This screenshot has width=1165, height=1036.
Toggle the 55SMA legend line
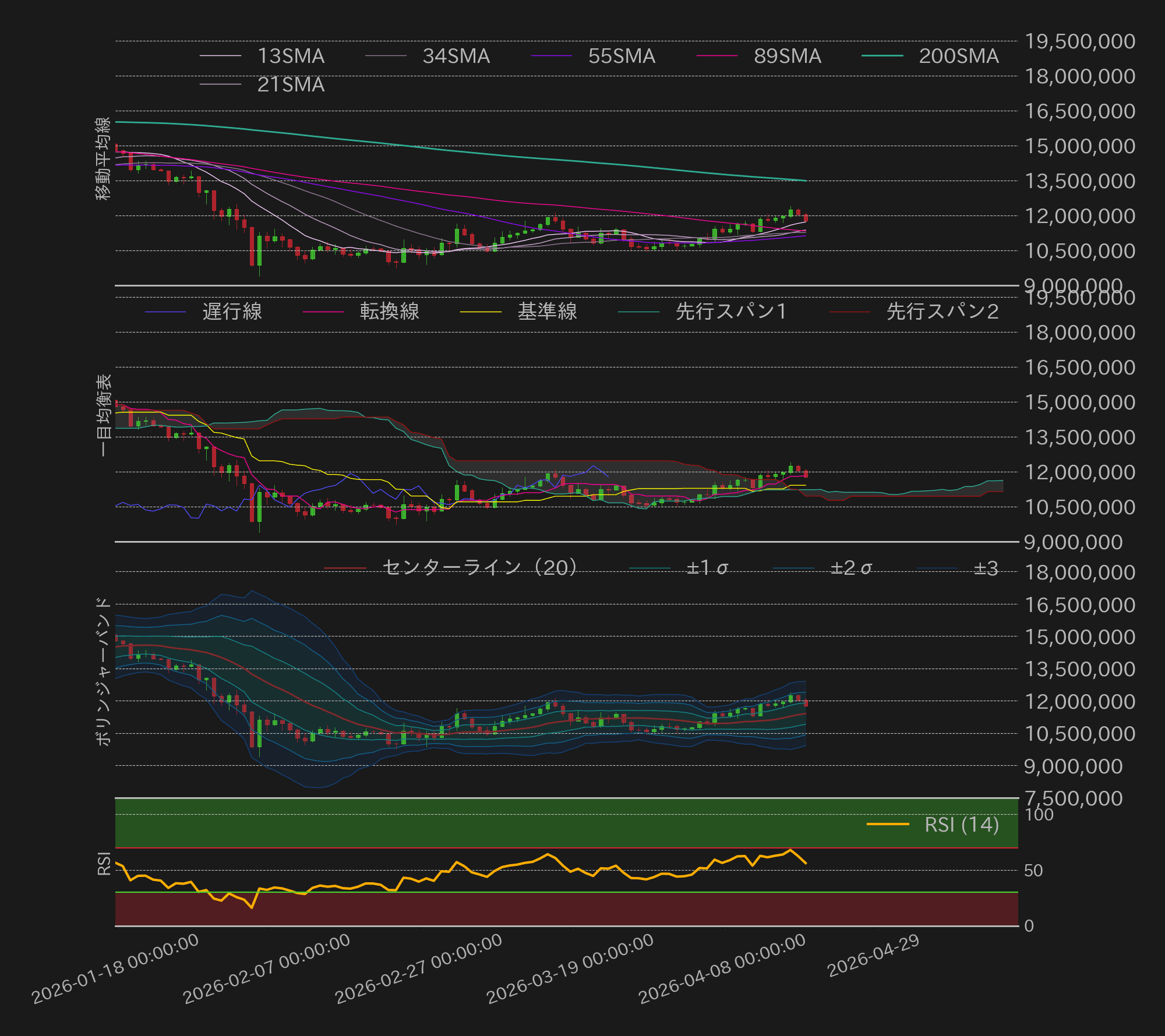click(619, 56)
